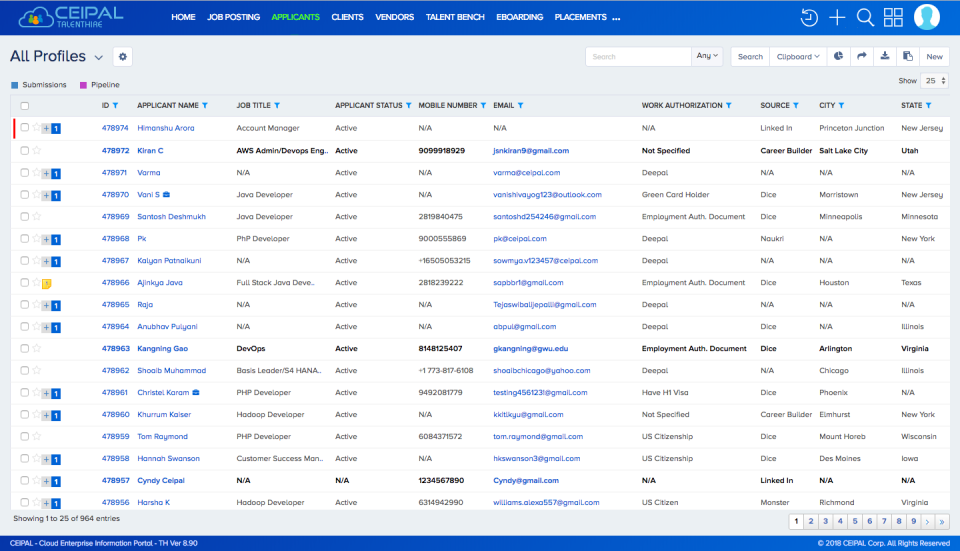Filter by Work Authorization funnel icon
This screenshot has height=551, width=960.
tap(729, 105)
